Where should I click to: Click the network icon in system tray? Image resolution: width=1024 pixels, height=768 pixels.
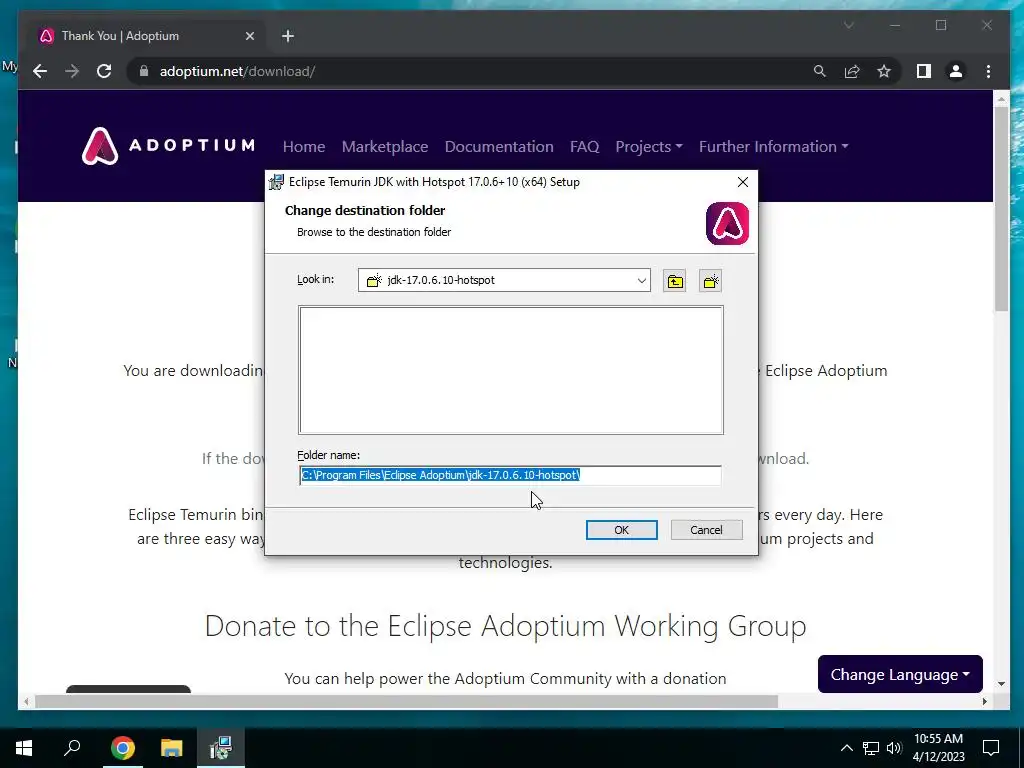[x=871, y=748]
